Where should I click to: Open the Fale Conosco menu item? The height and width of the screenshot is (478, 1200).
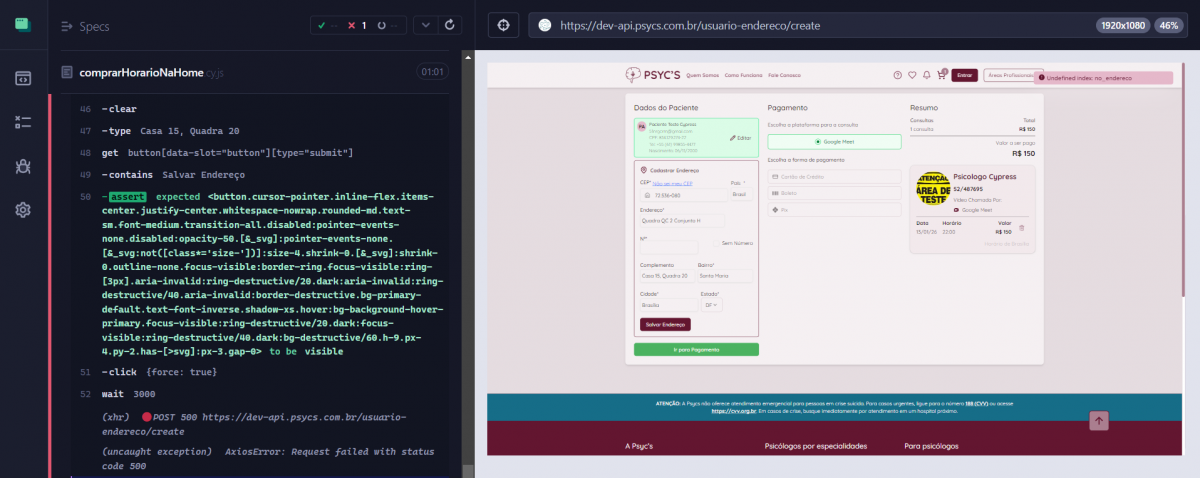point(785,75)
